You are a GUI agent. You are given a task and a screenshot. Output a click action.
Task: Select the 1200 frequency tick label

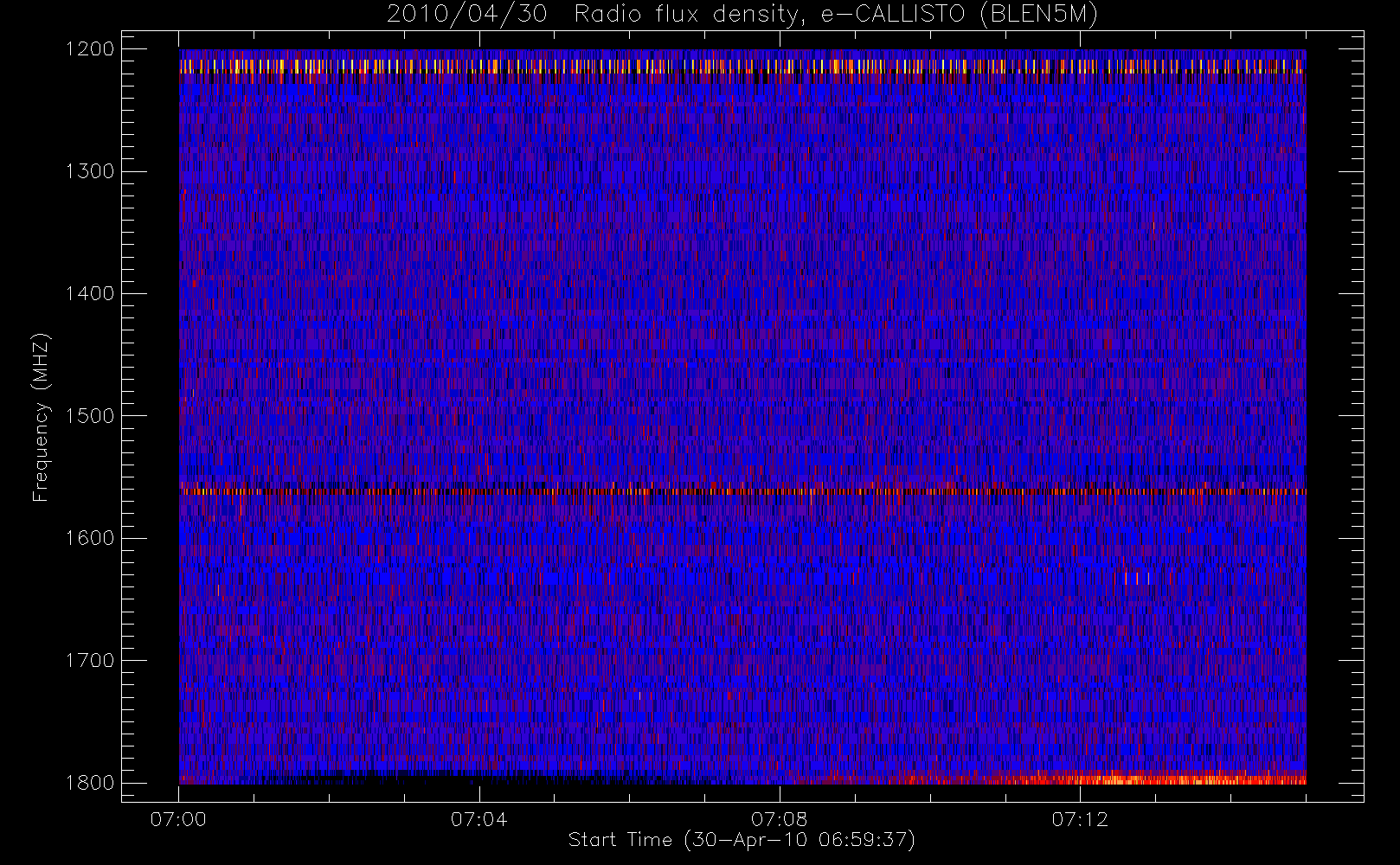pos(90,49)
